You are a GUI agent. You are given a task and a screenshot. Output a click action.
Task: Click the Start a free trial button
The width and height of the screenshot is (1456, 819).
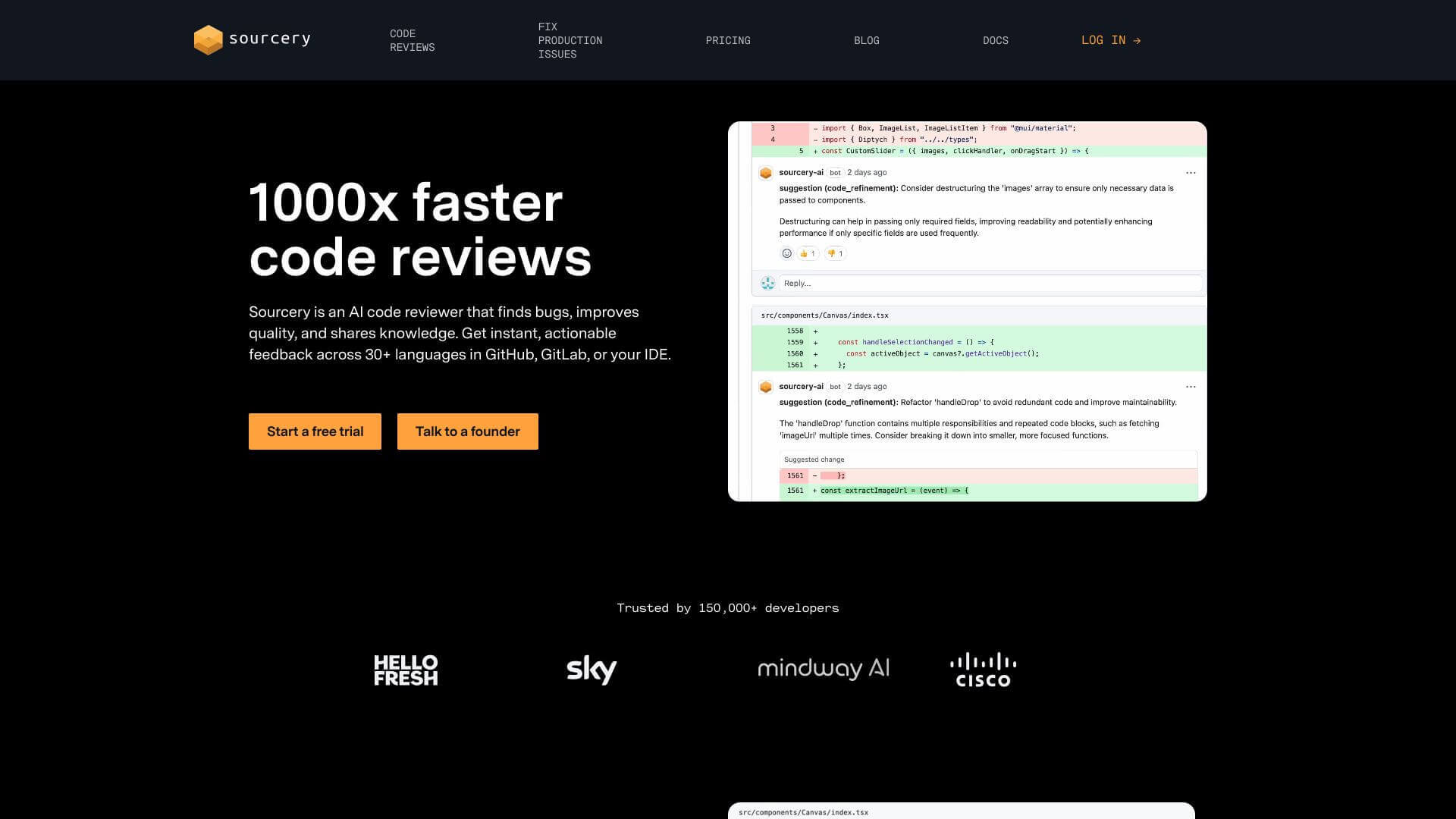point(315,431)
